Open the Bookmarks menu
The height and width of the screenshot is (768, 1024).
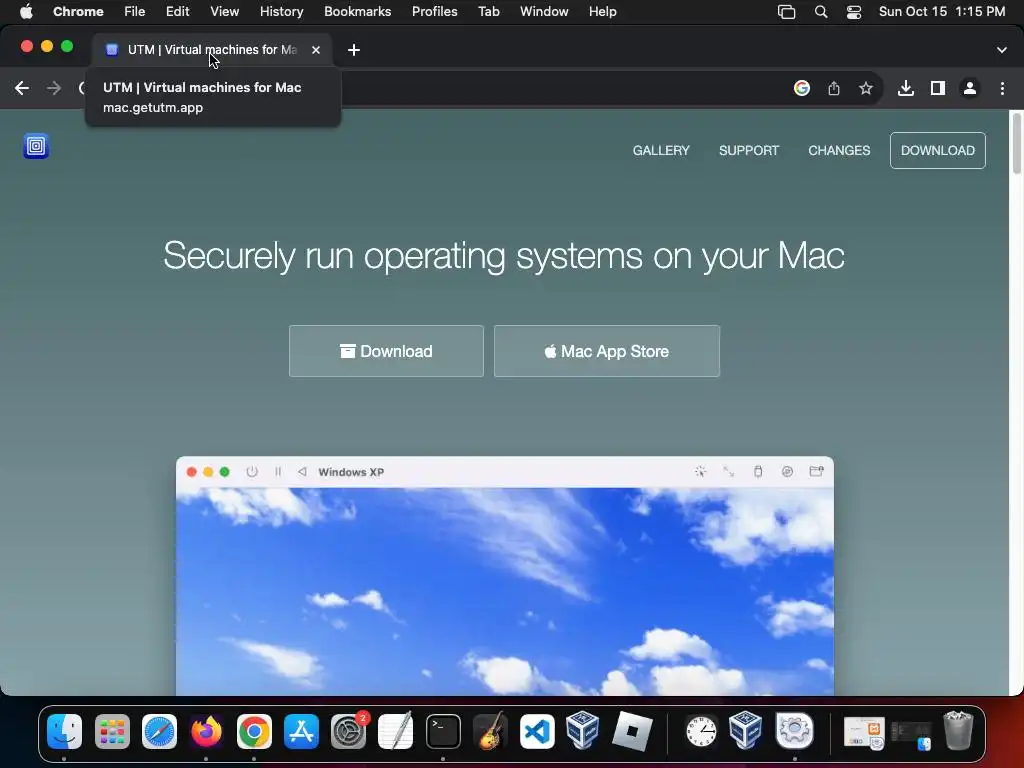tap(358, 12)
